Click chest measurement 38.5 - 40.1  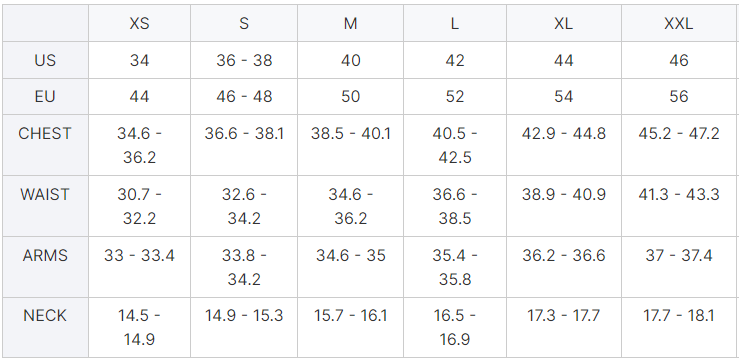[351, 134]
